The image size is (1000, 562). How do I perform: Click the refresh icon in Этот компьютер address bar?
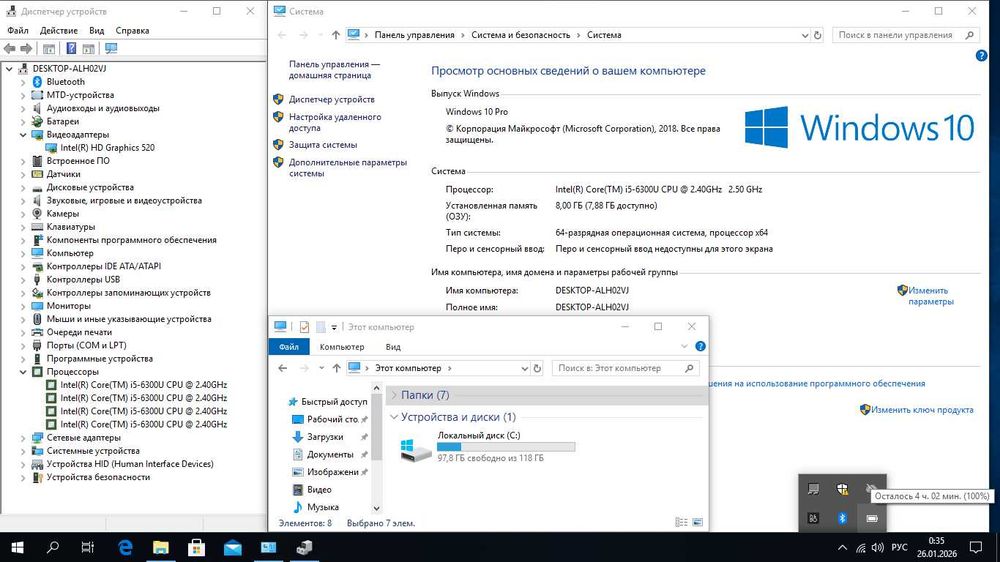tap(537, 368)
